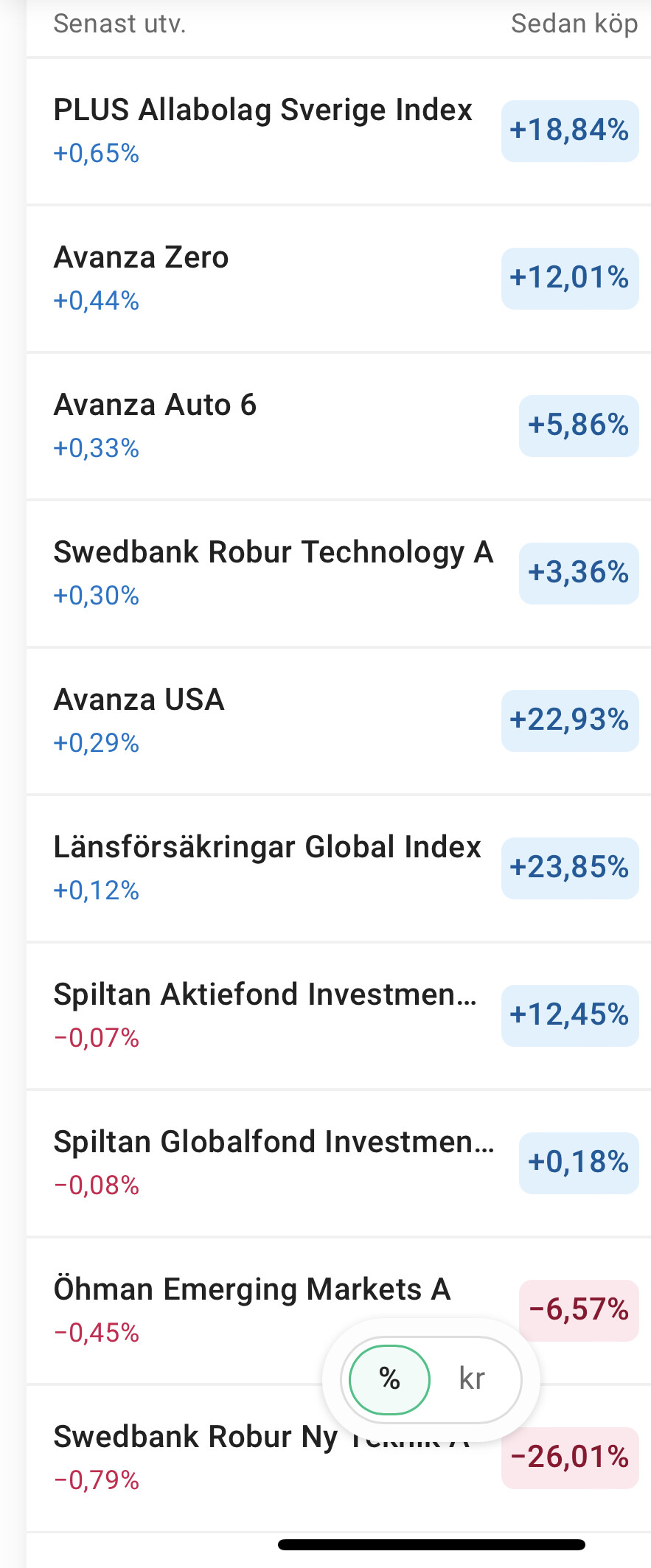Open Swedbank Robur Technology A fund

[273, 553]
